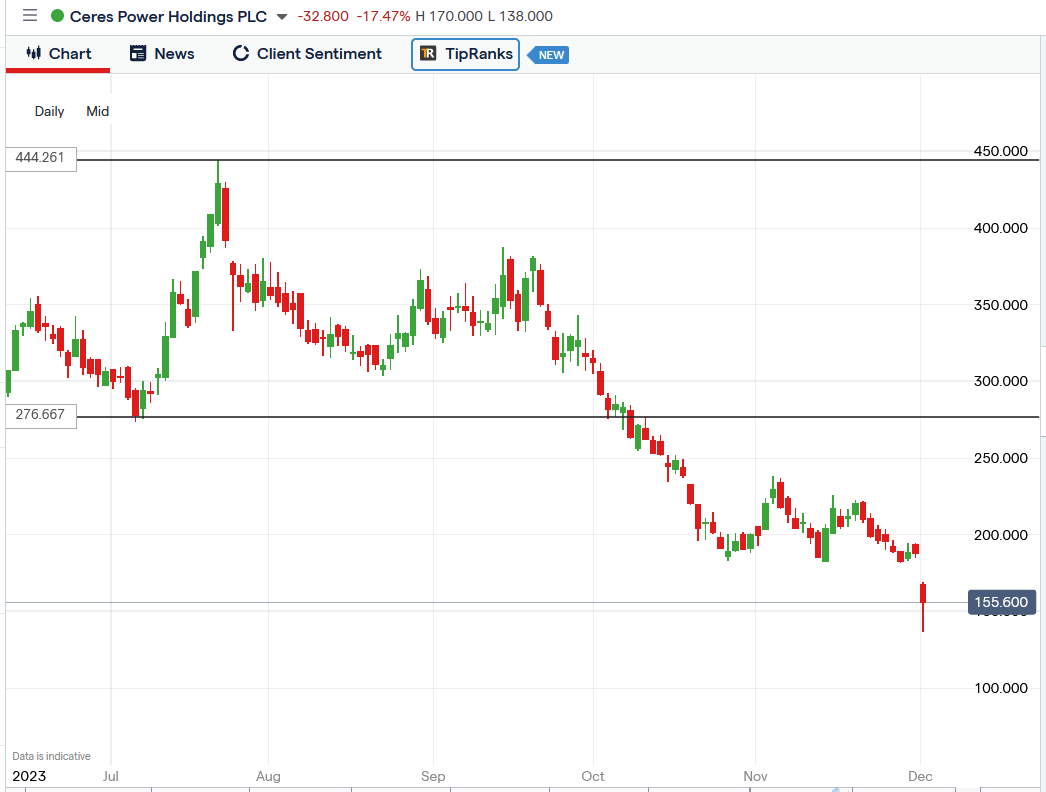Viewport: 1046px width, 792px height.
Task: Click the Data is indicative notice
Action: (51, 756)
